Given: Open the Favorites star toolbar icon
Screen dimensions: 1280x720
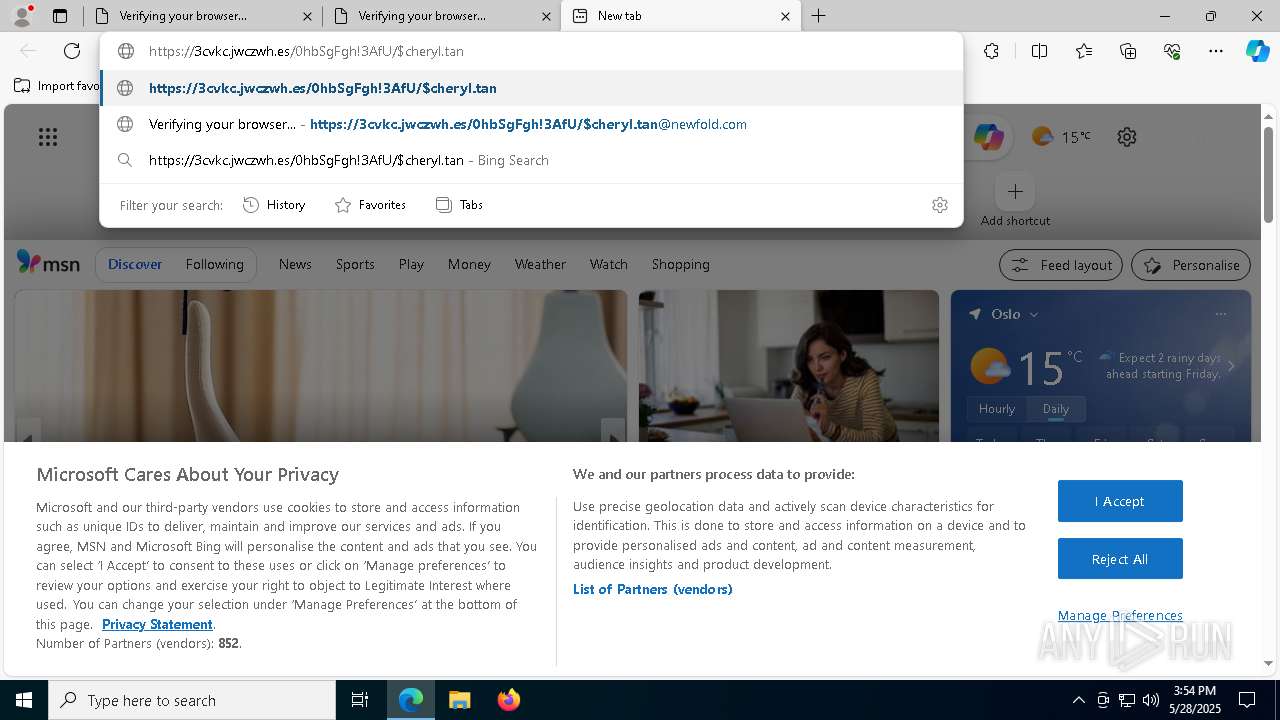Looking at the screenshot, I should [1084, 51].
